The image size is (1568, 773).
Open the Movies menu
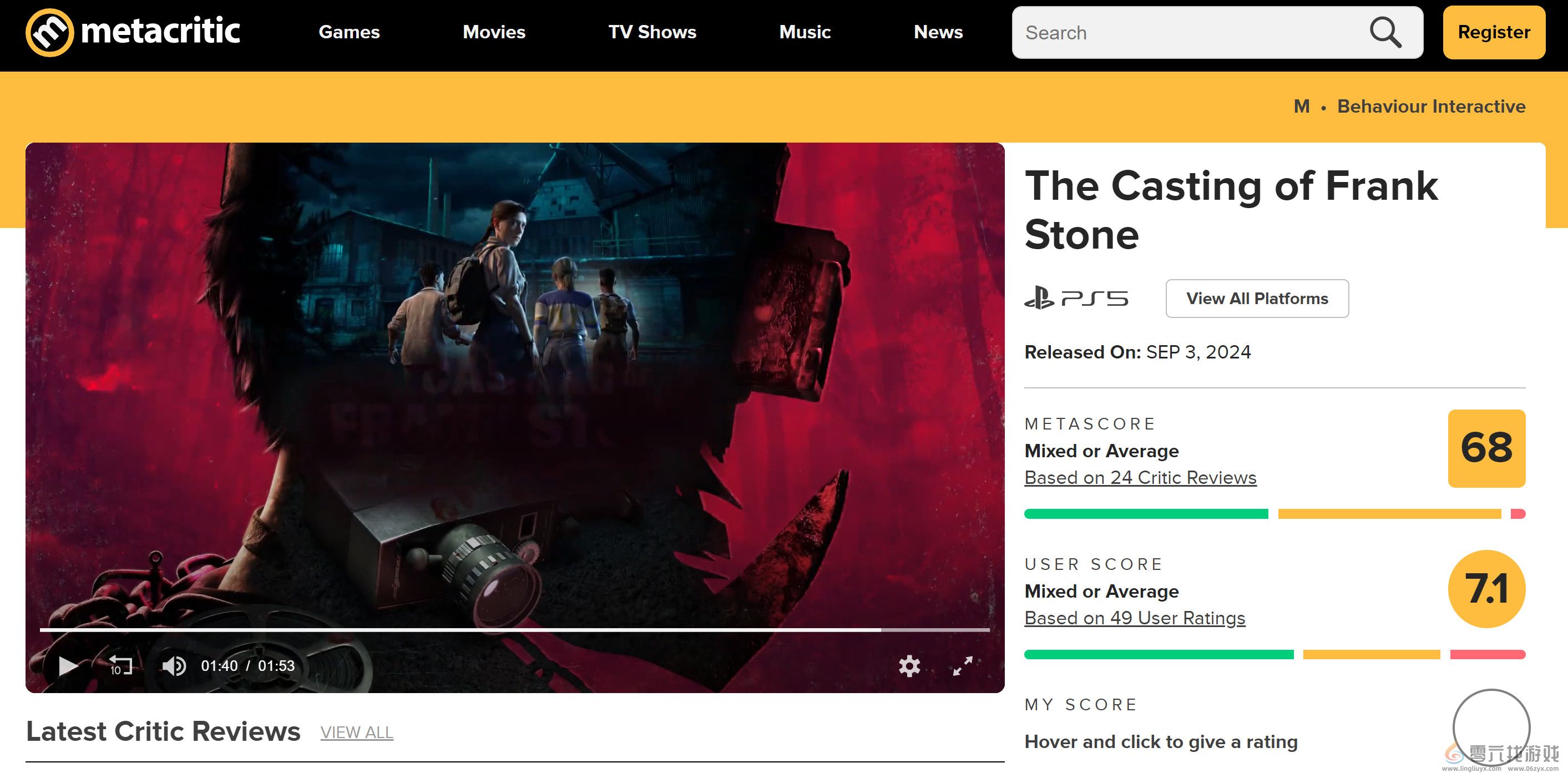tap(494, 32)
